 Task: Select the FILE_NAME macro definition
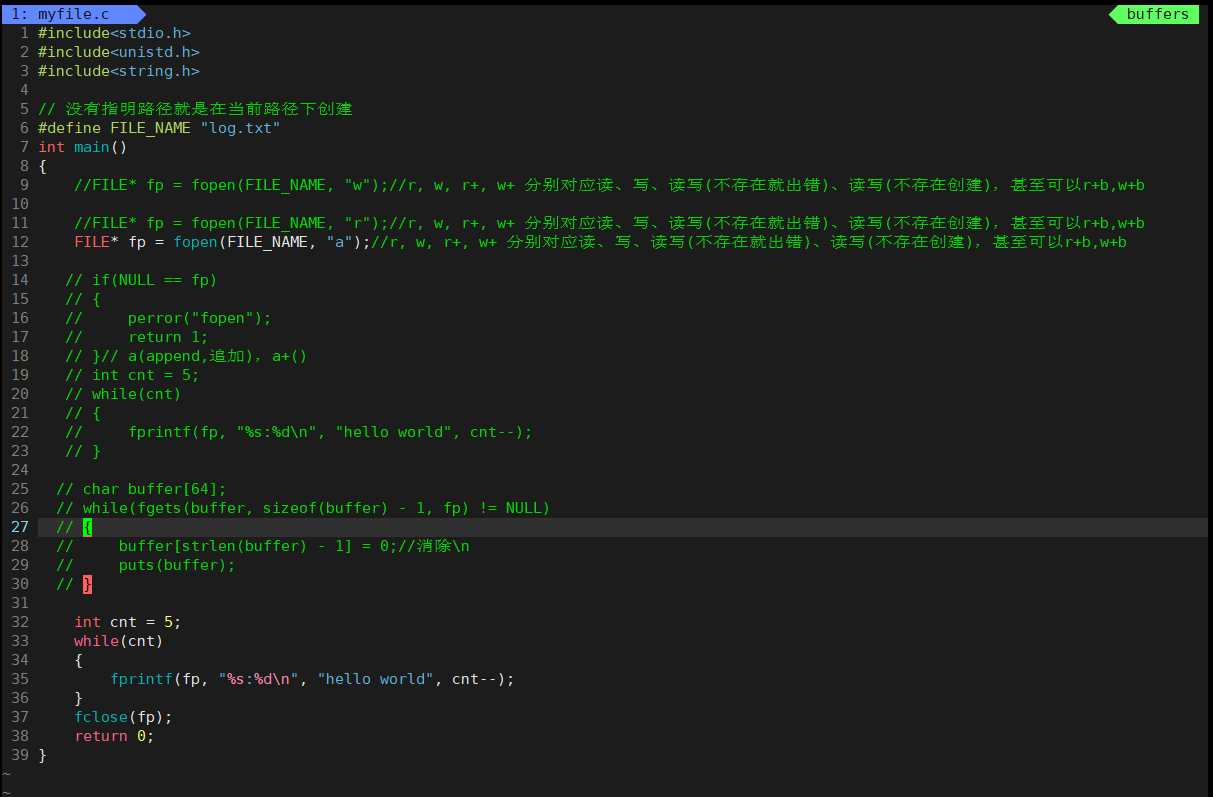149,127
